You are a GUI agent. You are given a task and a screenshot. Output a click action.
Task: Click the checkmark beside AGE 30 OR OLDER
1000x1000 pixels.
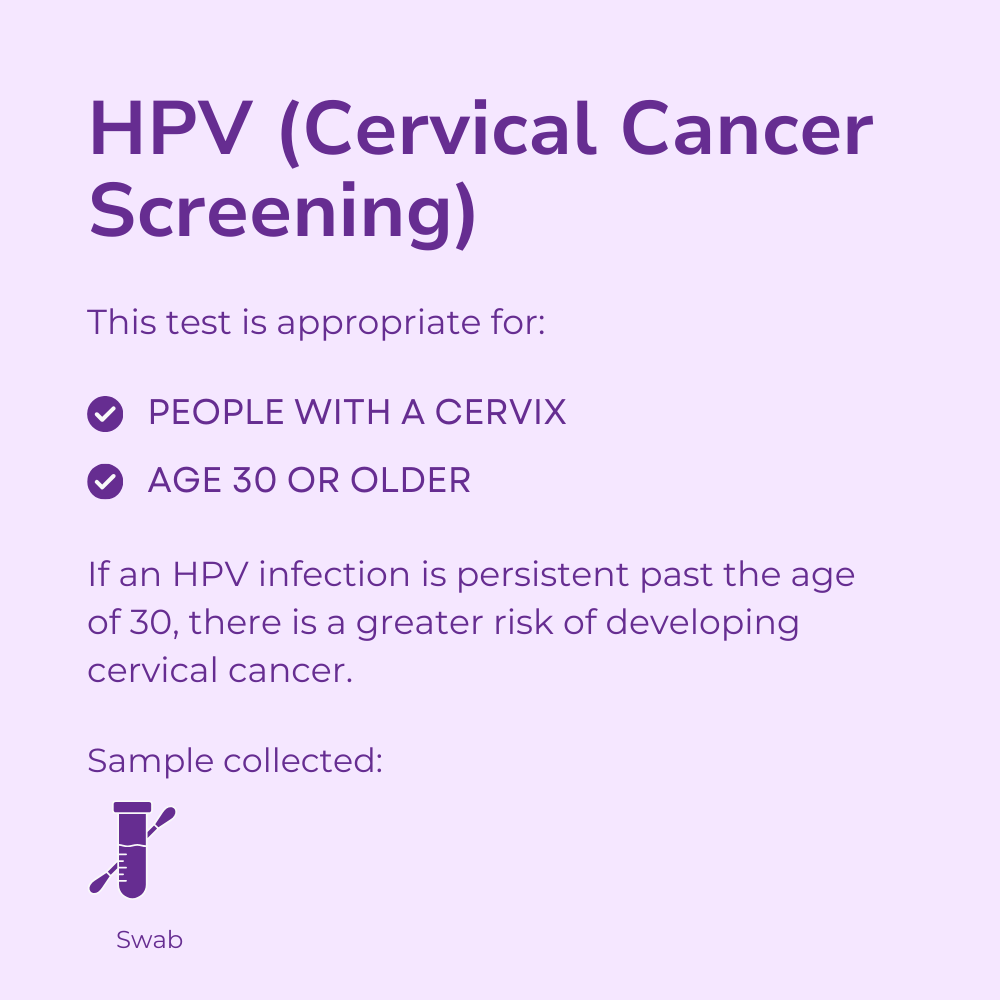[105, 481]
